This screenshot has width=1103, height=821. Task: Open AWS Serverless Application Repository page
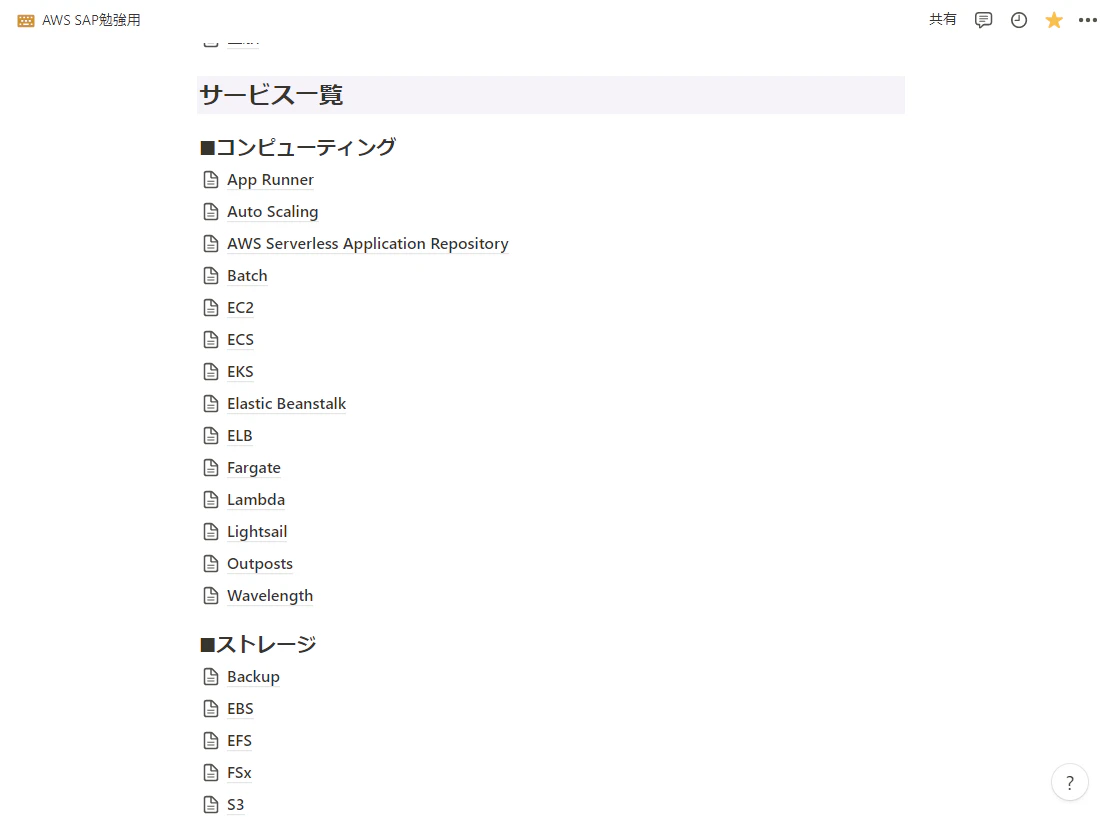coord(367,244)
